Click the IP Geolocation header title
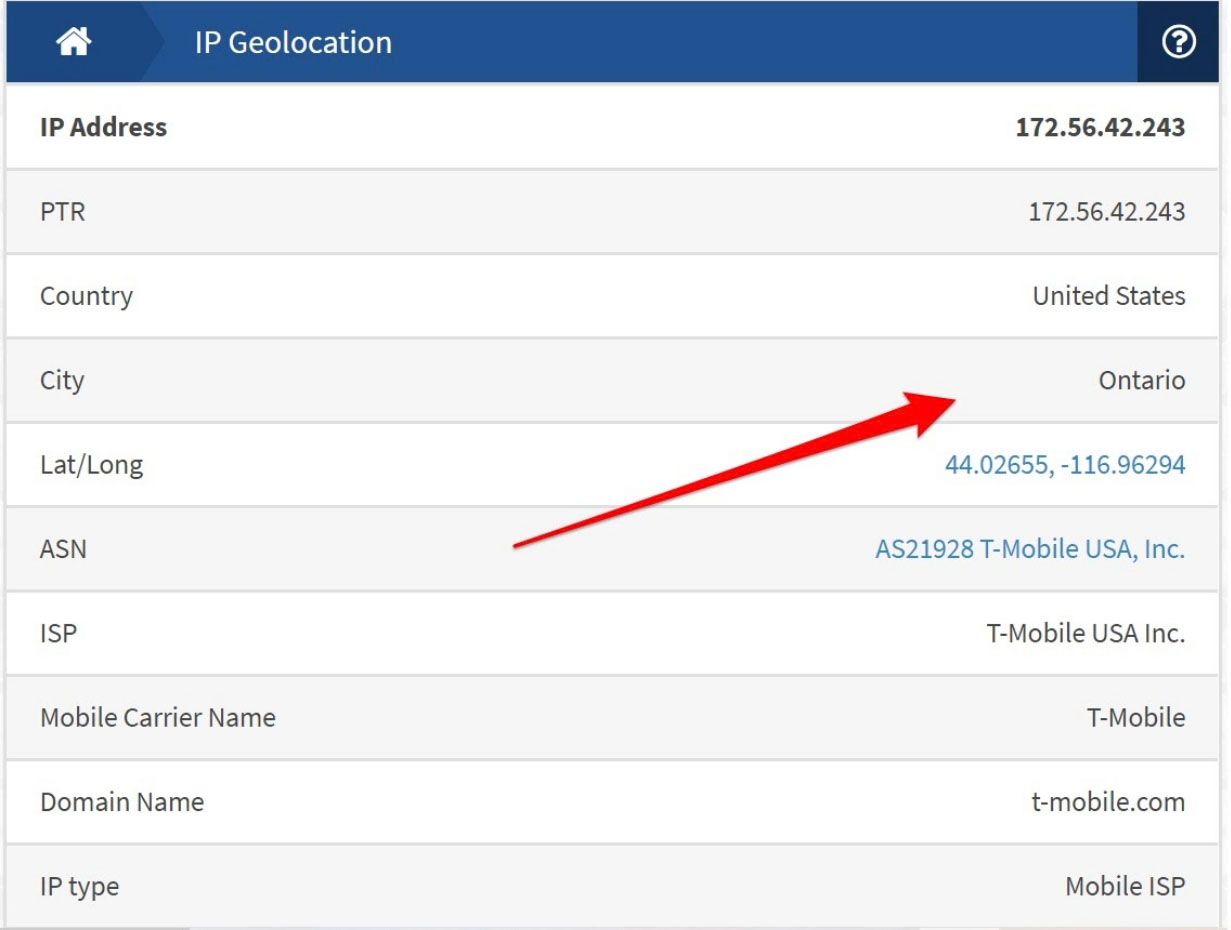 (x=293, y=42)
